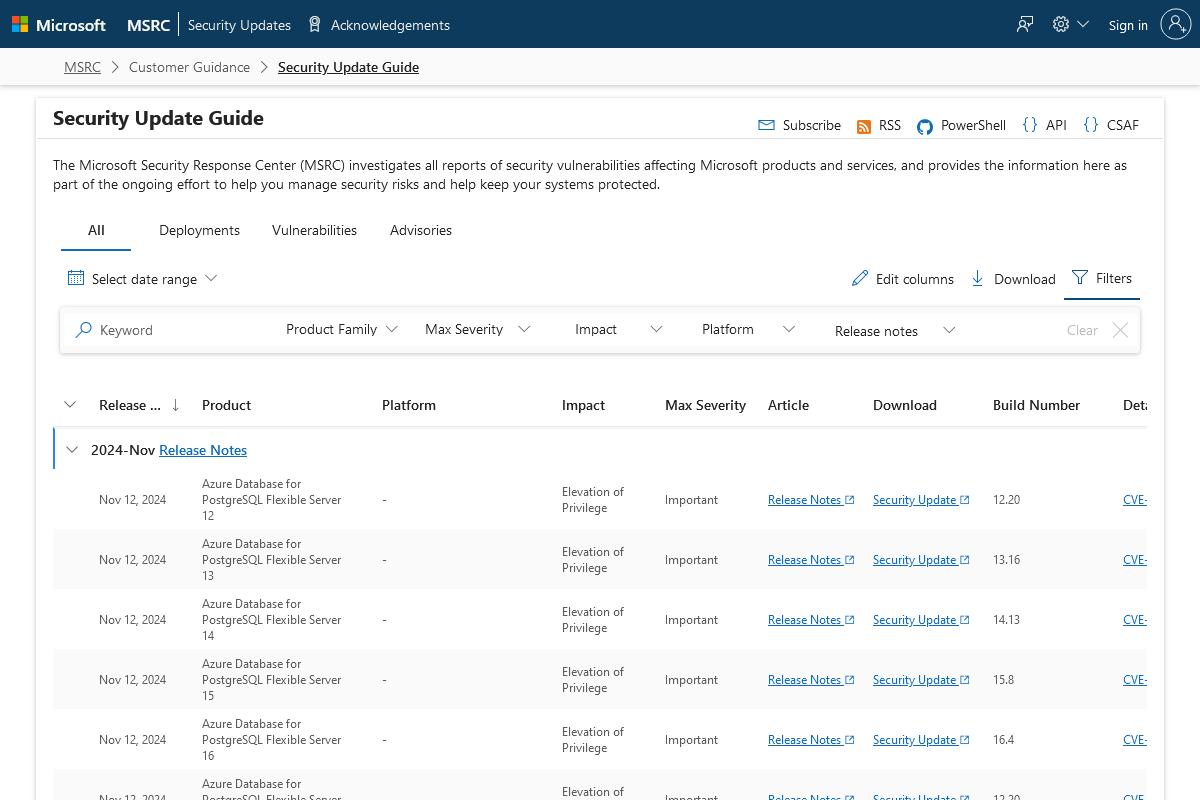The image size is (1200, 800).
Task: Click the PowerShell GitHub icon
Action: click(x=925, y=126)
